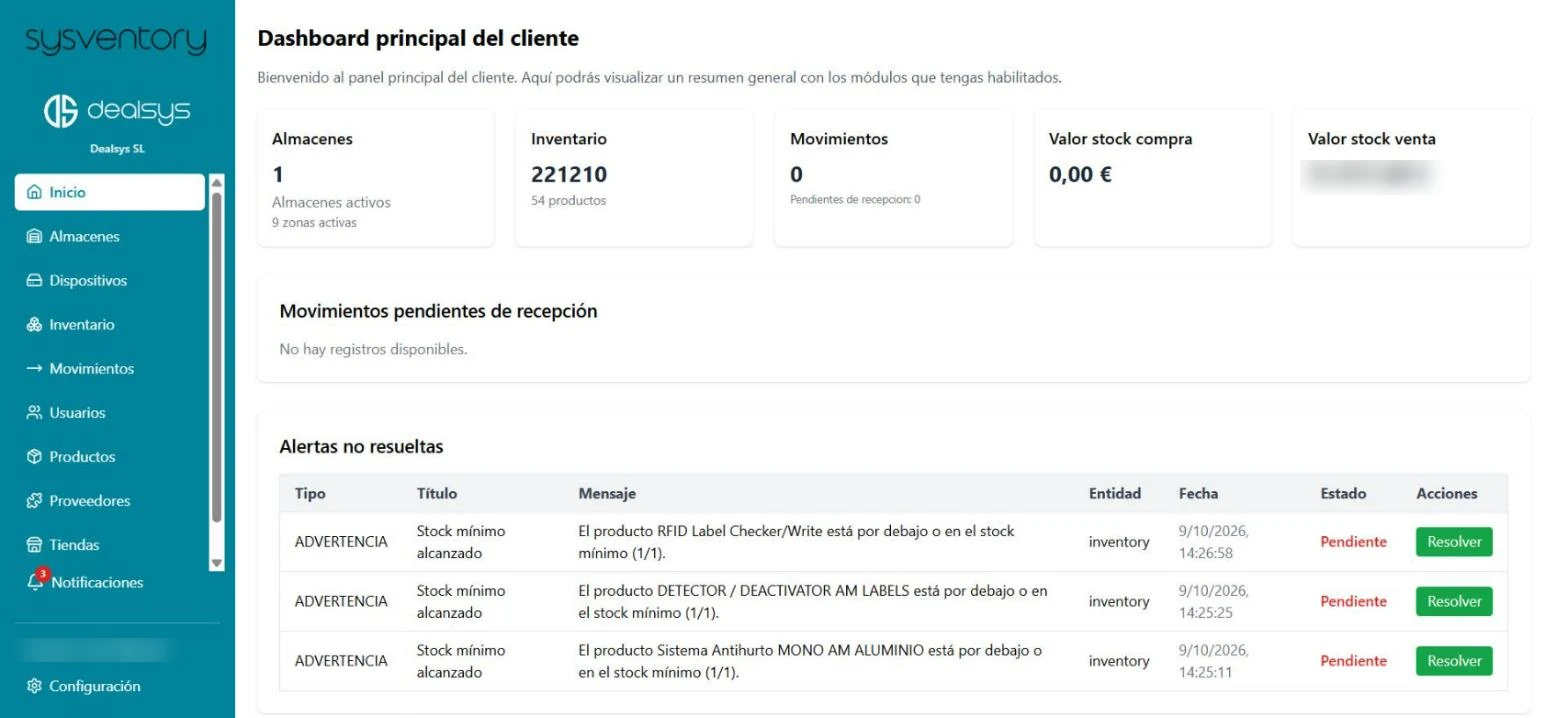The width and height of the screenshot is (1548, 718).
Task: Click the date 9/10/2026, 14:25:25
Action: click(x=1214, y=601)
